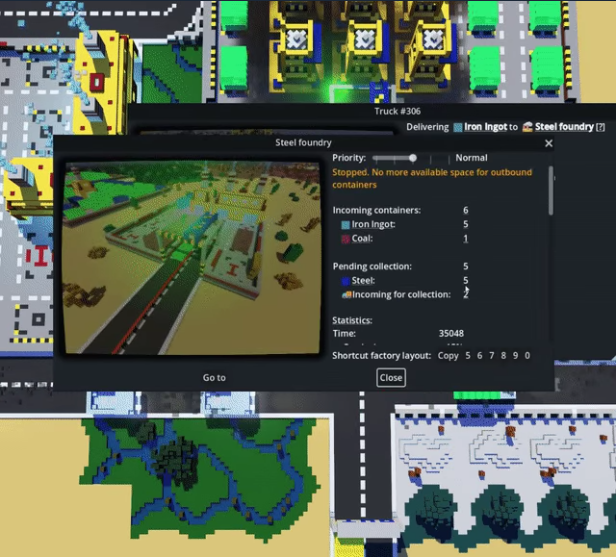Select factory layout shortcut slot 7
The image size is (616, 557).
[492, 356]
